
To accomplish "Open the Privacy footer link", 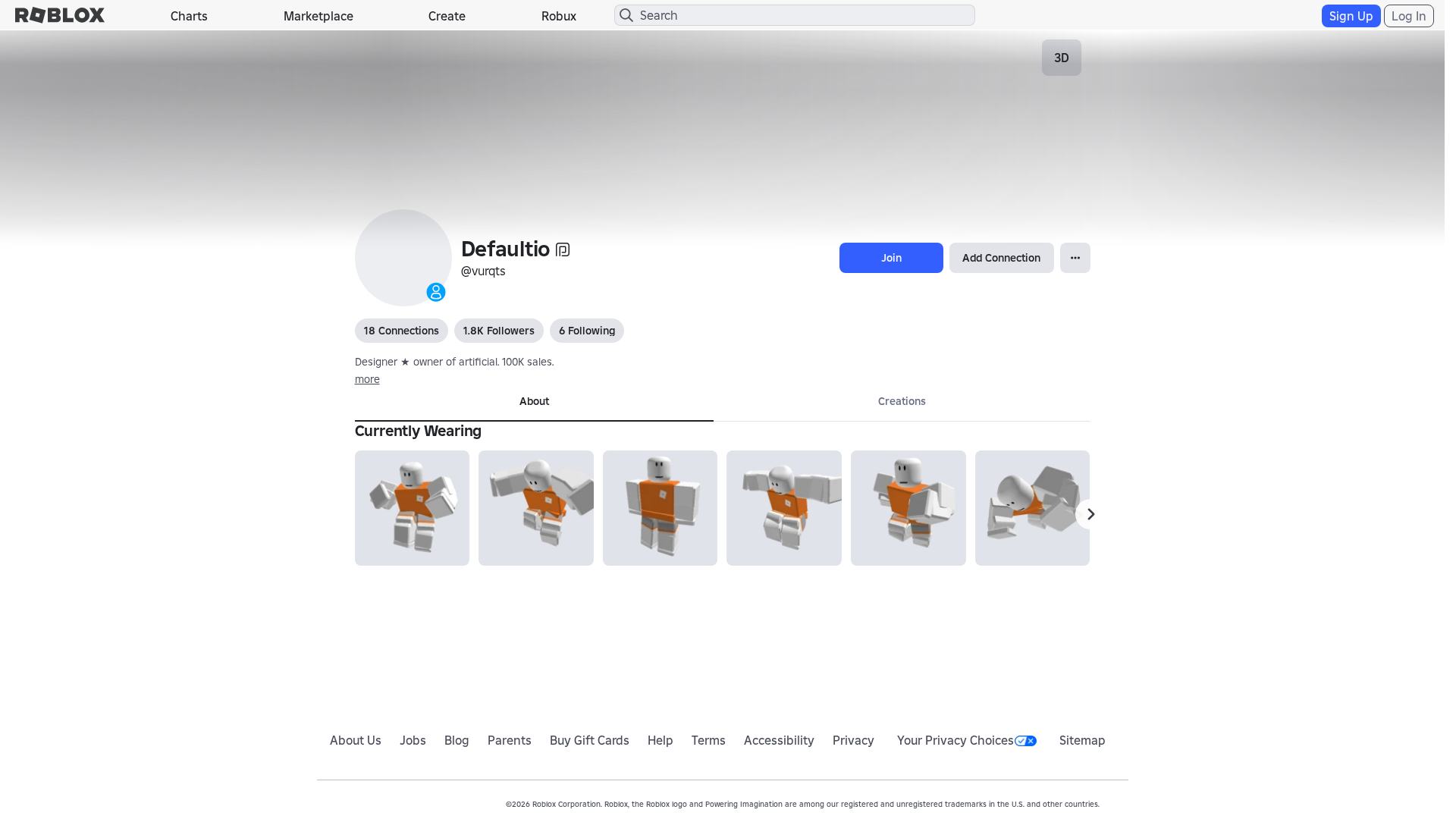I will 853,740.
